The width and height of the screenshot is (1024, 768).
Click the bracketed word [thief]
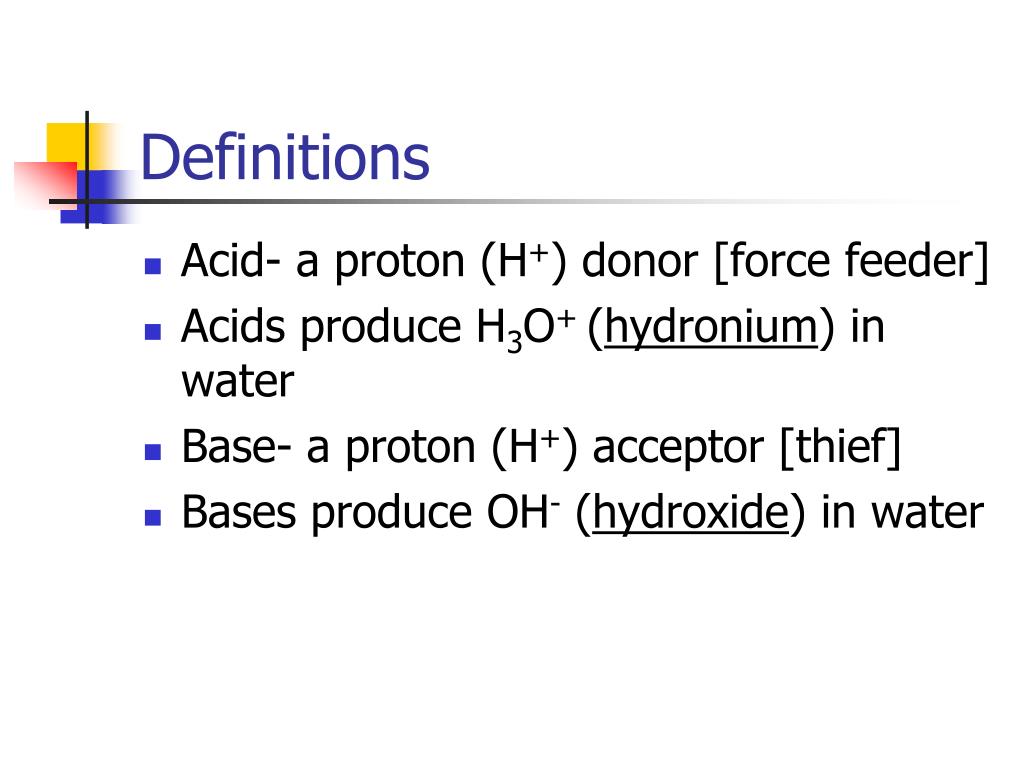tap(840, 448)
